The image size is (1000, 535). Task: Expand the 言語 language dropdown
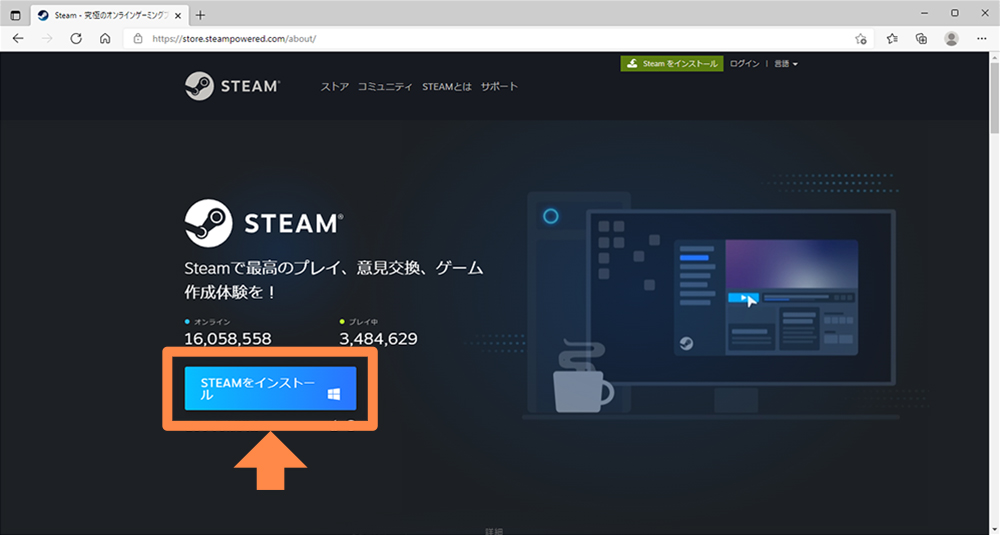point(786,64)
